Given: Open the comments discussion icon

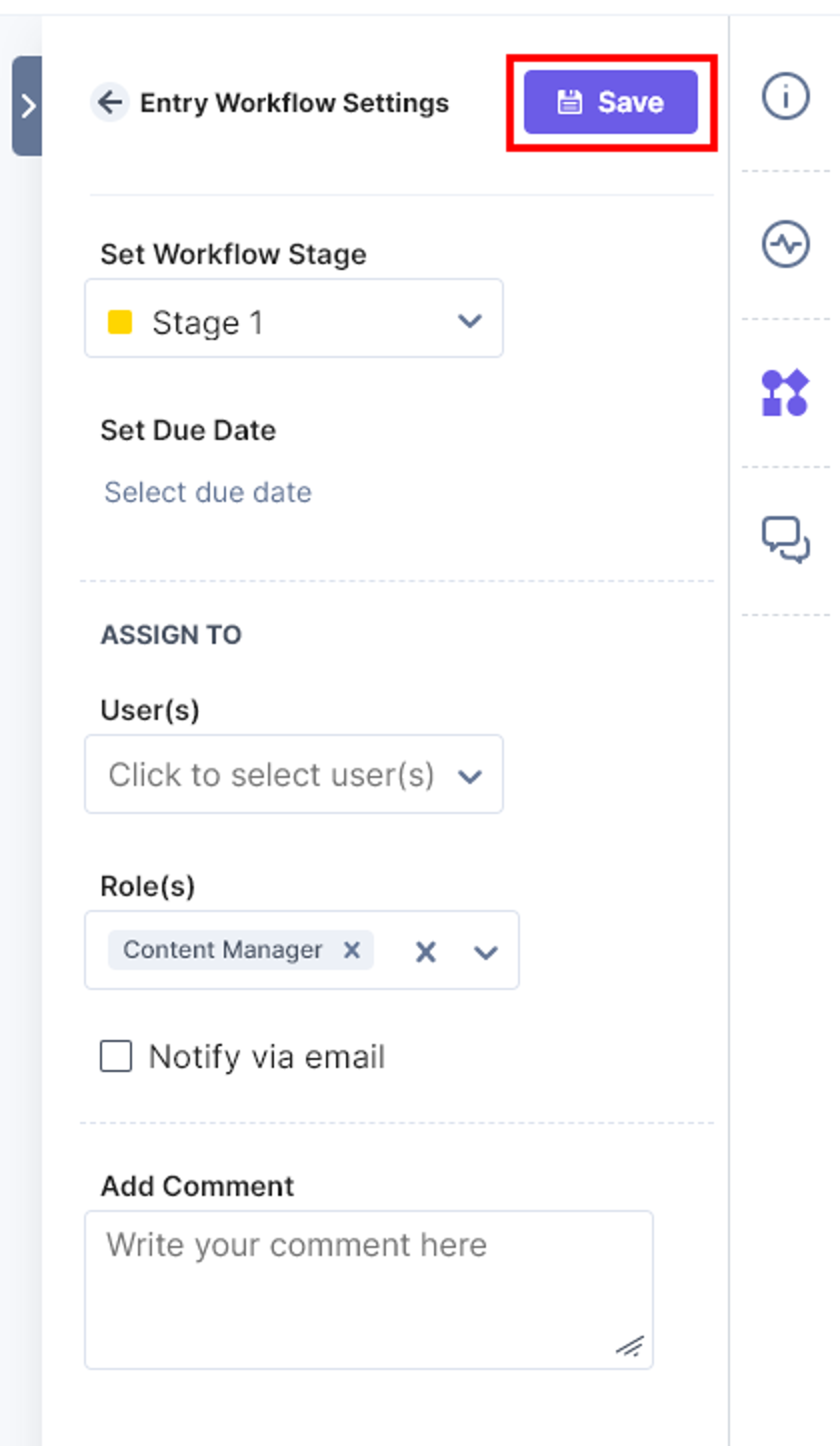Looking at the screenshot, I should coord(786,540).
